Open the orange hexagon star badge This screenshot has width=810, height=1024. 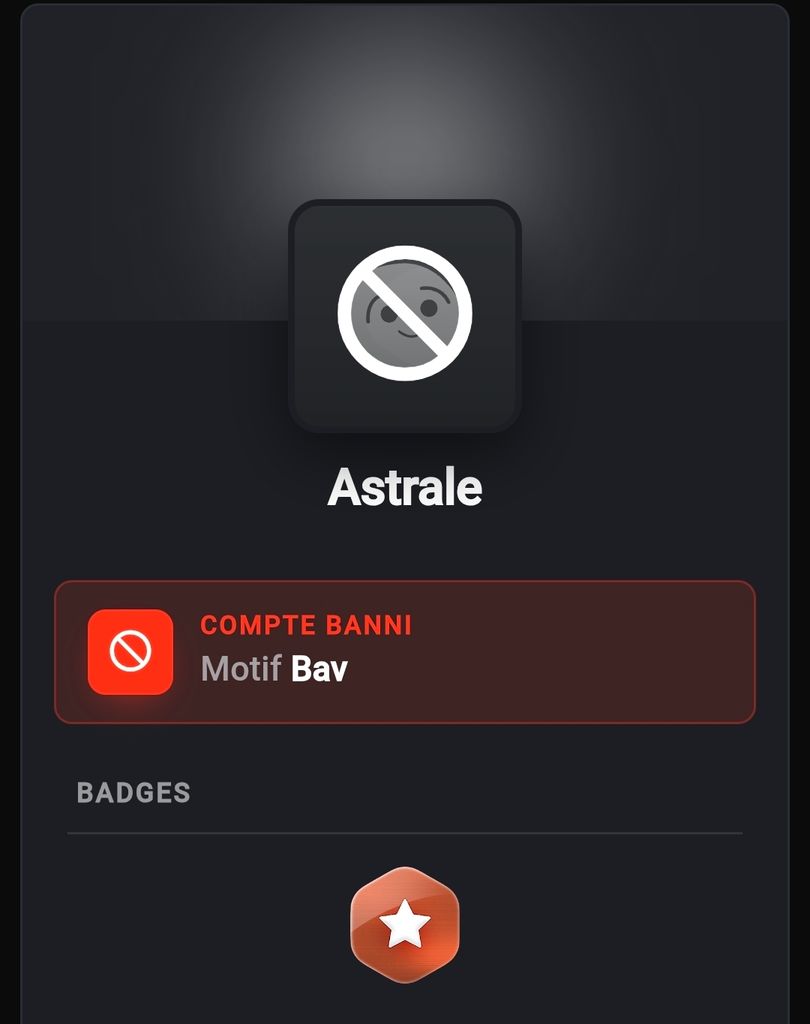pos(405,924)
